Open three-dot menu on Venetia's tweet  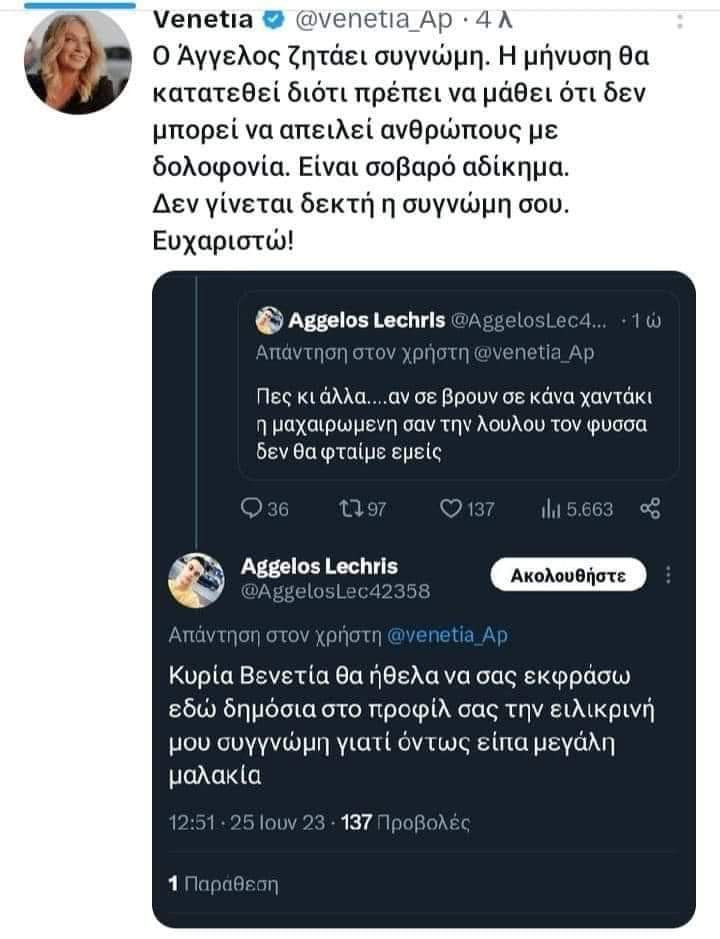pos(681,22)
